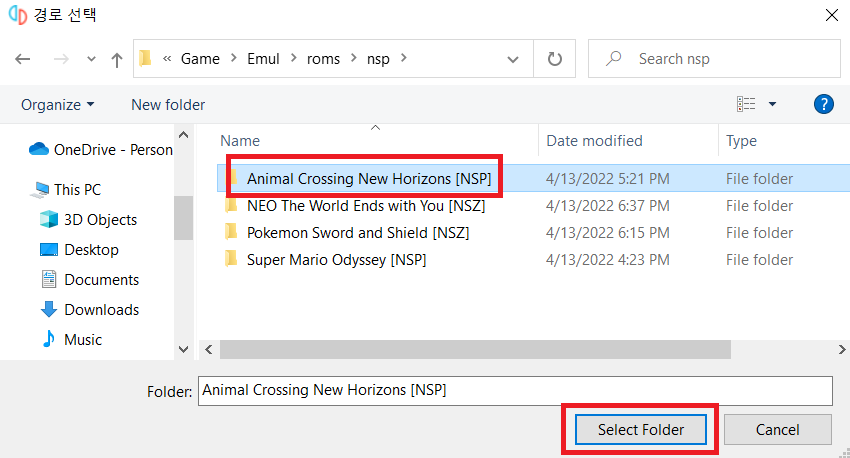Expand the chevron after the Emul breadcrumb
Screen dimensions: 850x458
click(293, 58)
